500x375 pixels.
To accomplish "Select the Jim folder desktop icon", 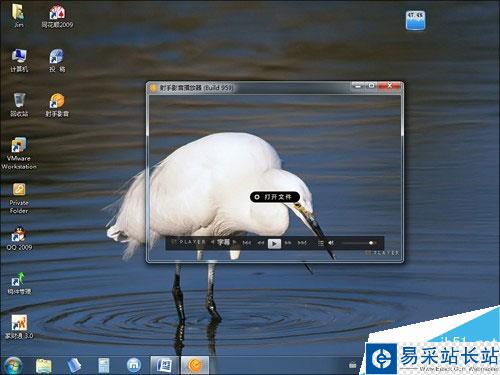I will (19, 15).
